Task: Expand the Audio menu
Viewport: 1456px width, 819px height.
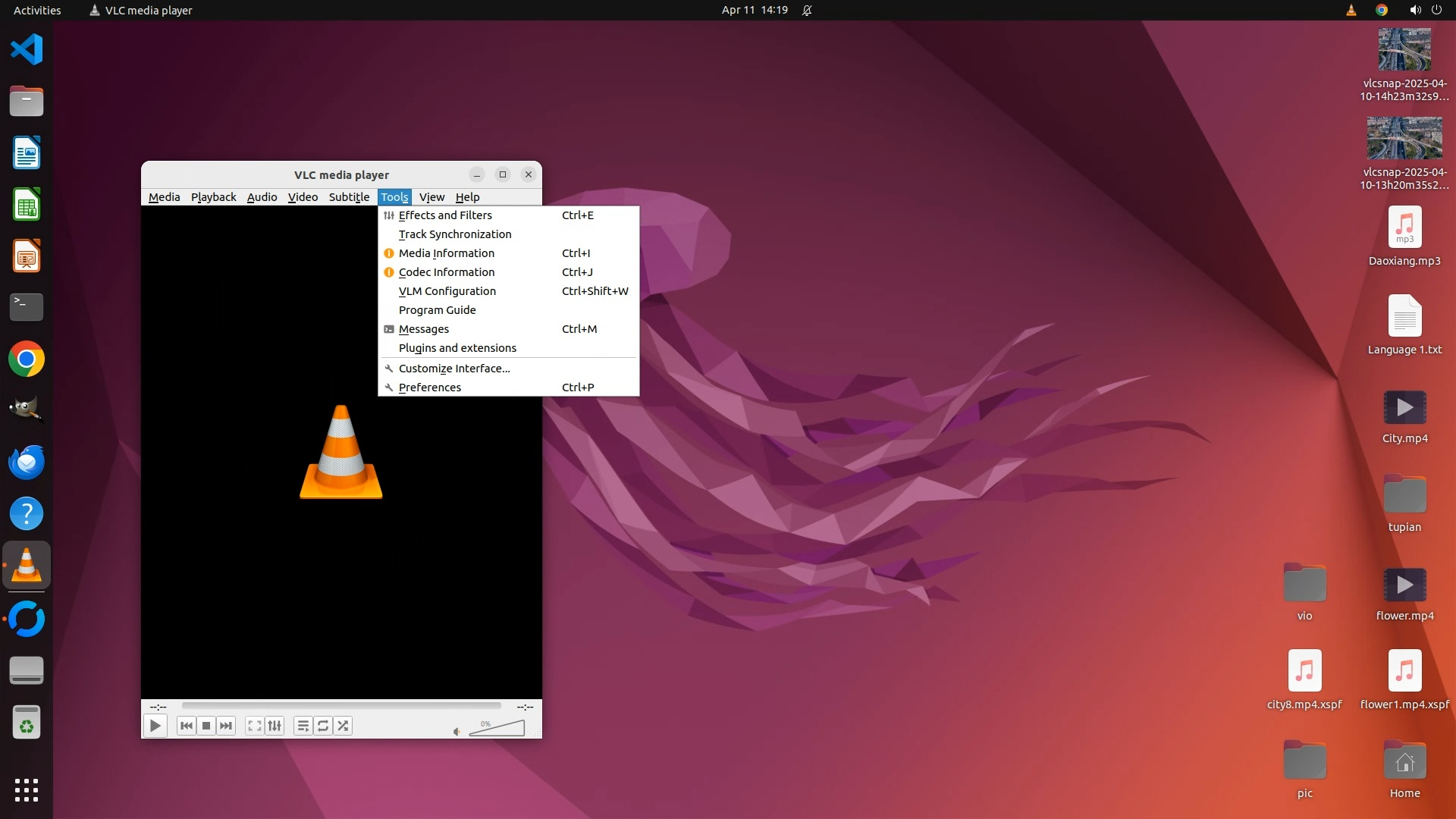Action: tap(262, 197)
